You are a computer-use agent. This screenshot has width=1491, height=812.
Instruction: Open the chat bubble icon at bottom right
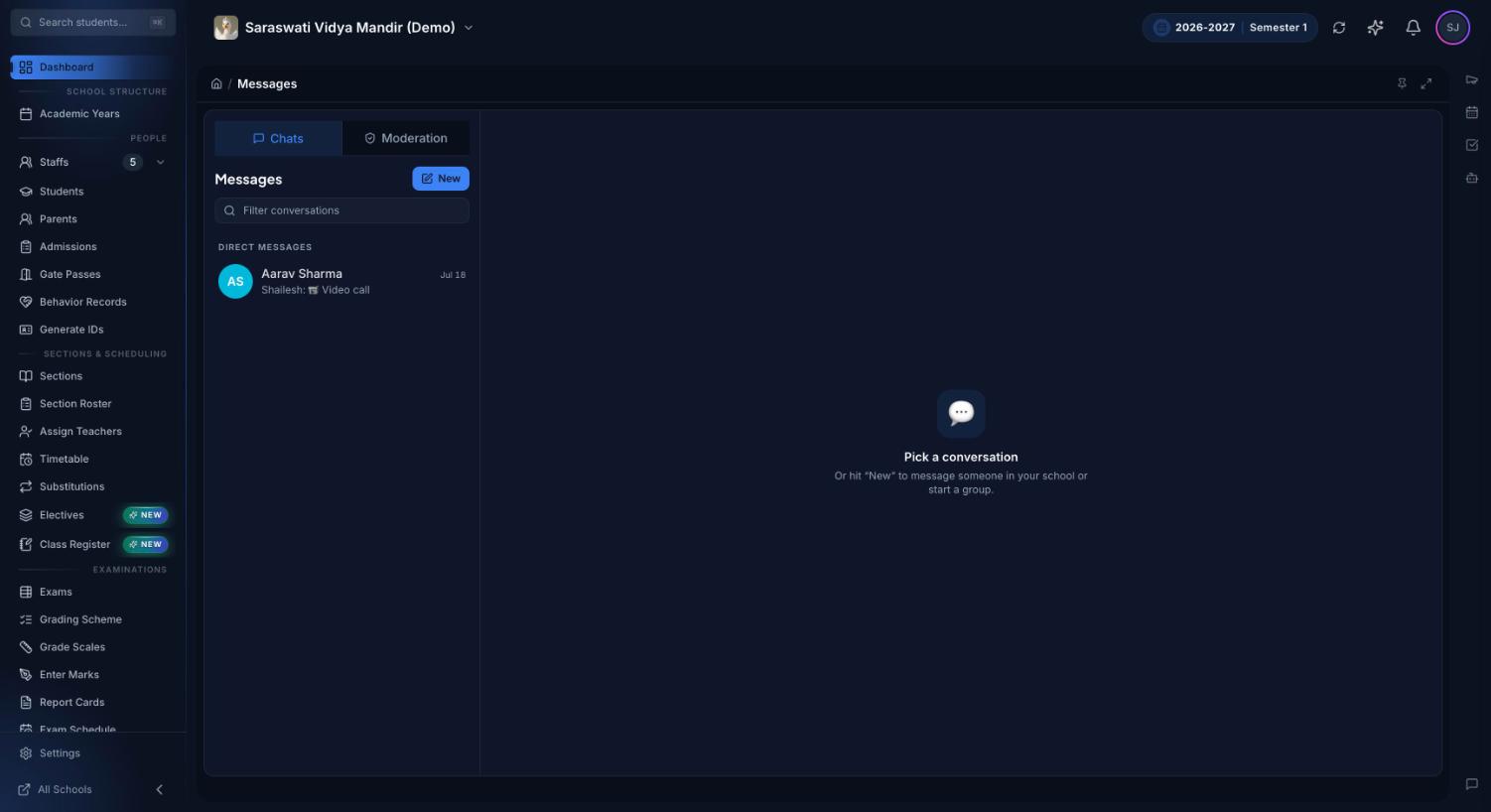pos(1471,784)
